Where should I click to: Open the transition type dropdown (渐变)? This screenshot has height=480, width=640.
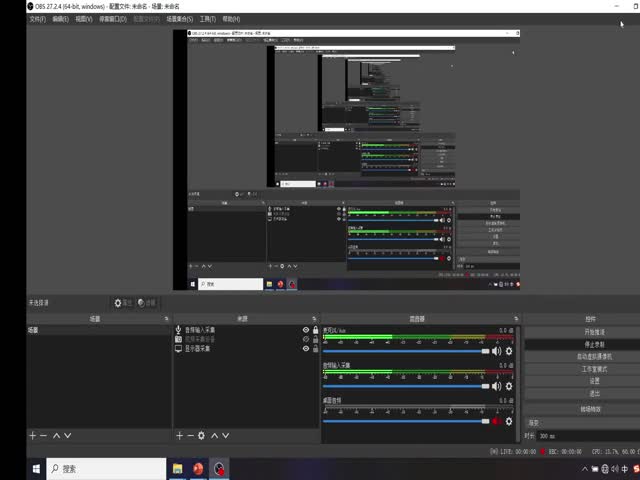(580, 423)
